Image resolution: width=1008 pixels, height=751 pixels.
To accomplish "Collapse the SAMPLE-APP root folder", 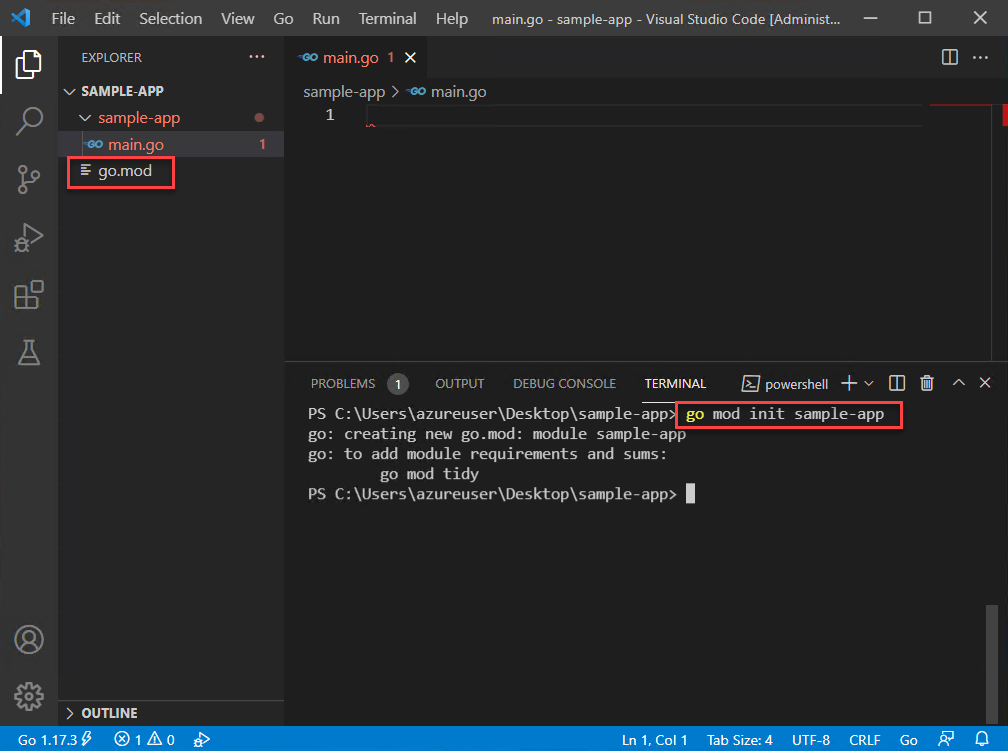I will (70, 91).
